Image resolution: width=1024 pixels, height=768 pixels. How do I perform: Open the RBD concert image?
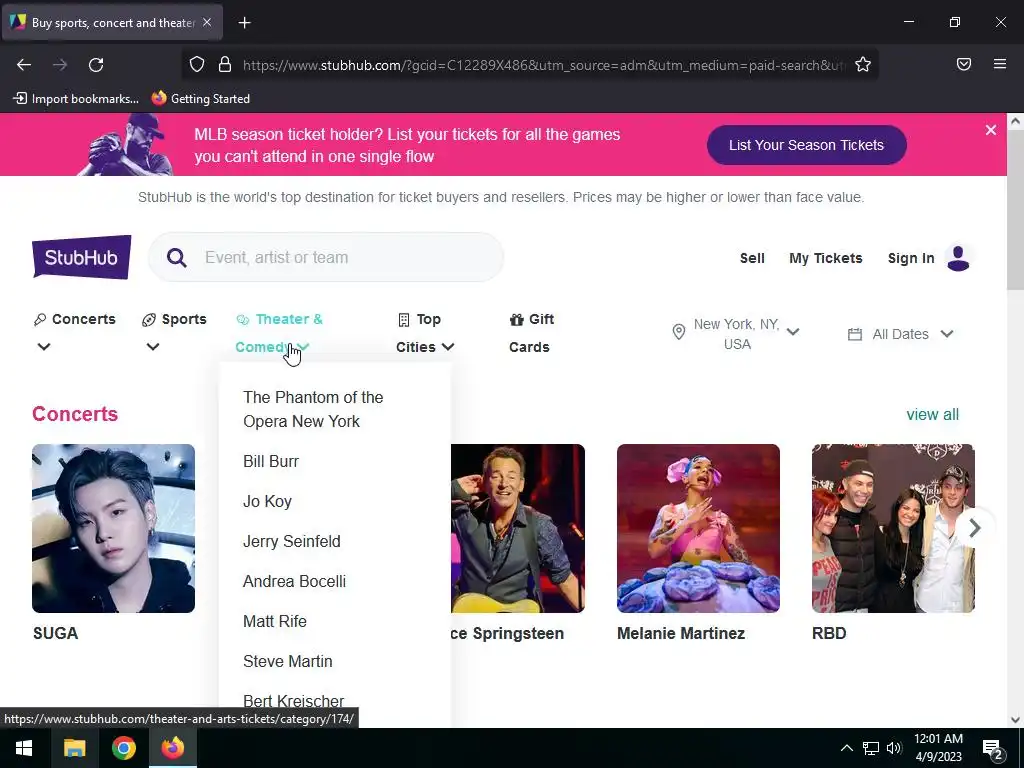point(893,528)
